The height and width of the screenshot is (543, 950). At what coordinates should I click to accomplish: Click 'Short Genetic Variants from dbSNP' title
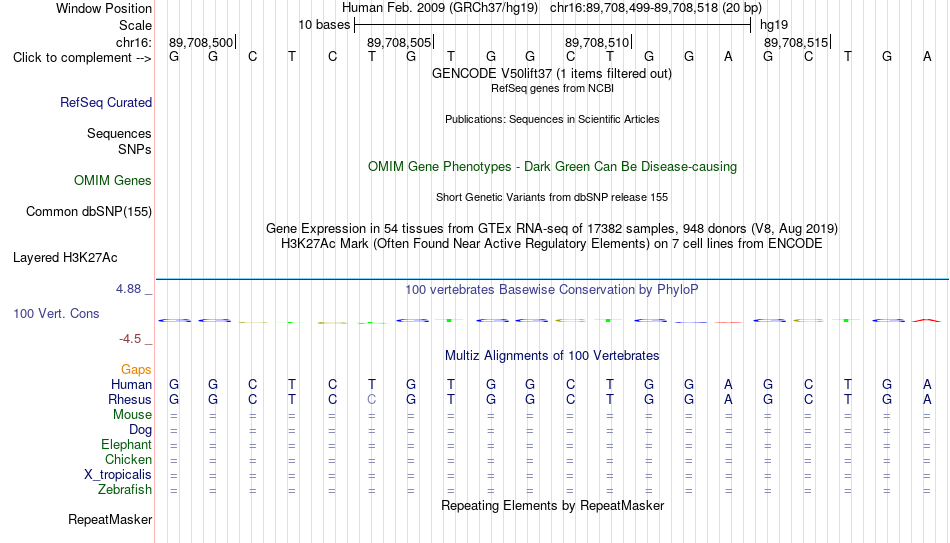point(552,197)
